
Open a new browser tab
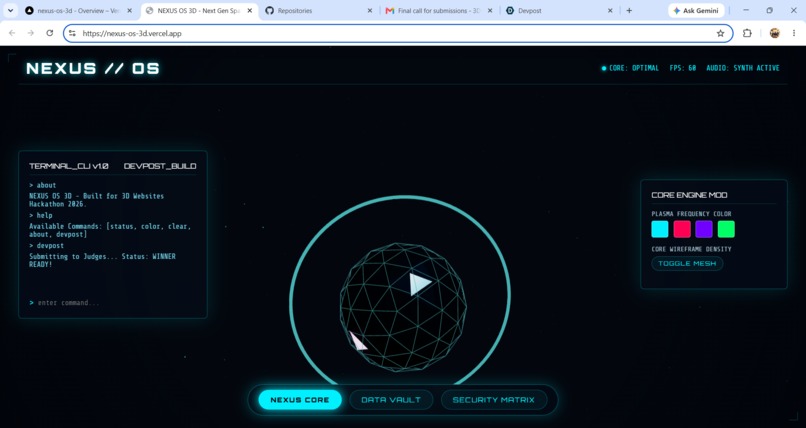pos(629,10)
